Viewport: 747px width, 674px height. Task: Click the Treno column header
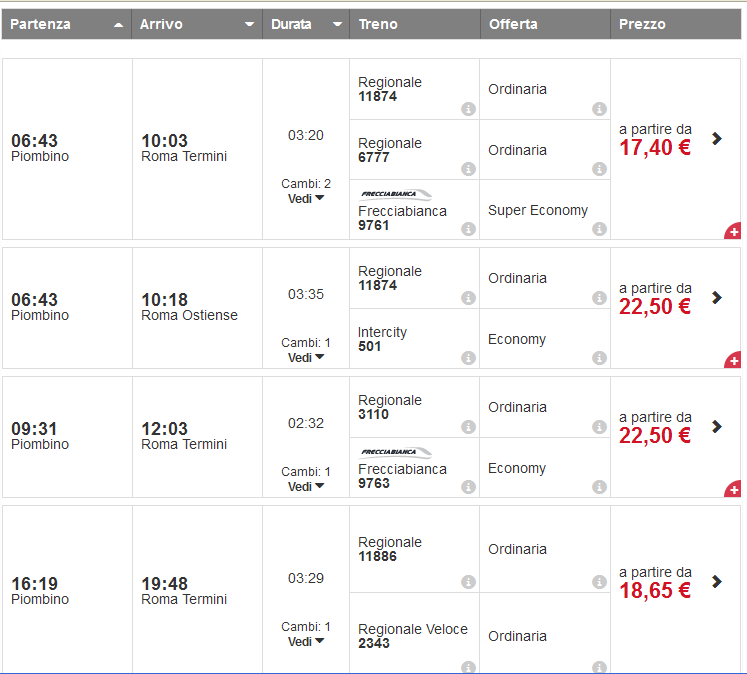click(378, 24)
